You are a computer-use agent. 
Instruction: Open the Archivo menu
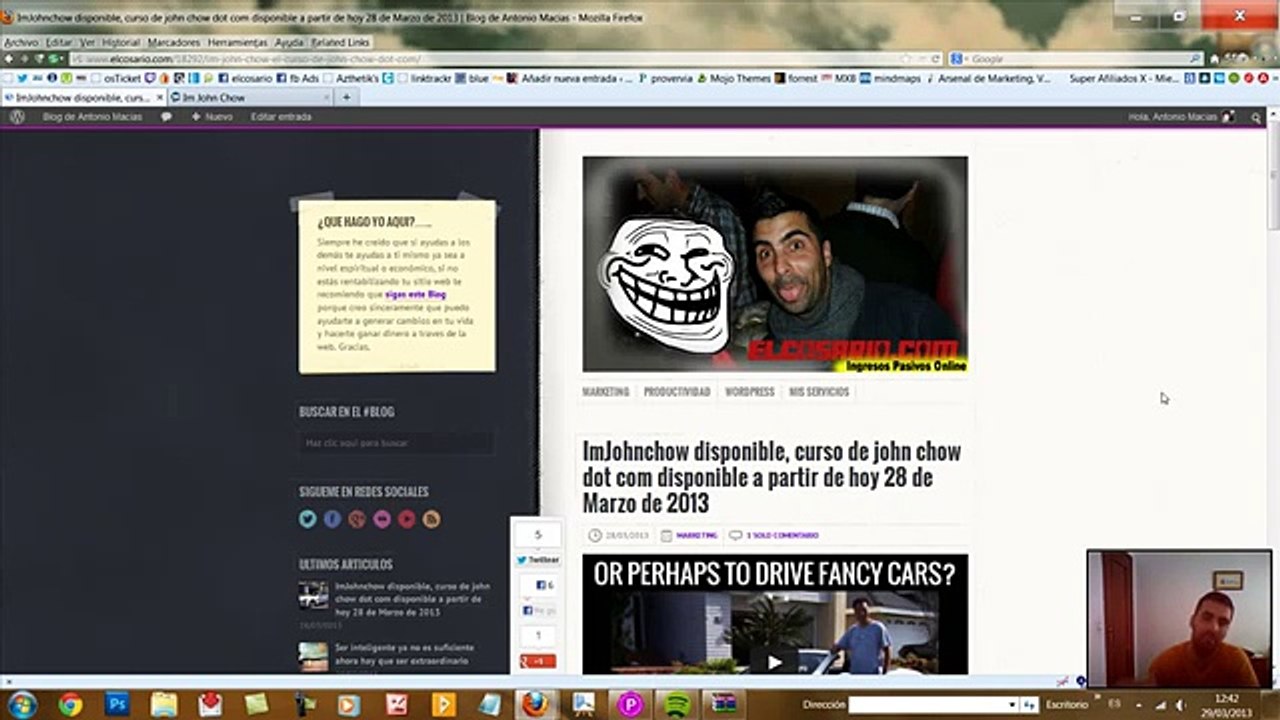(21, 43)
